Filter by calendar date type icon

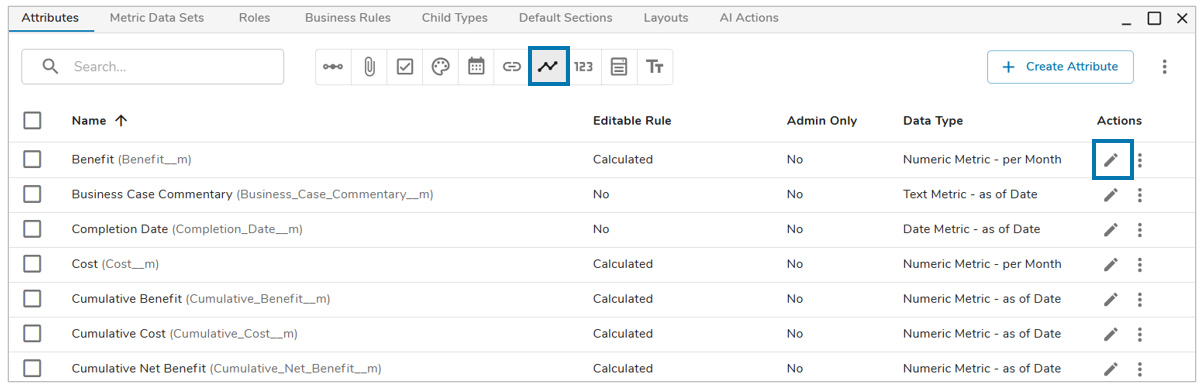click(x=476, y=67)
